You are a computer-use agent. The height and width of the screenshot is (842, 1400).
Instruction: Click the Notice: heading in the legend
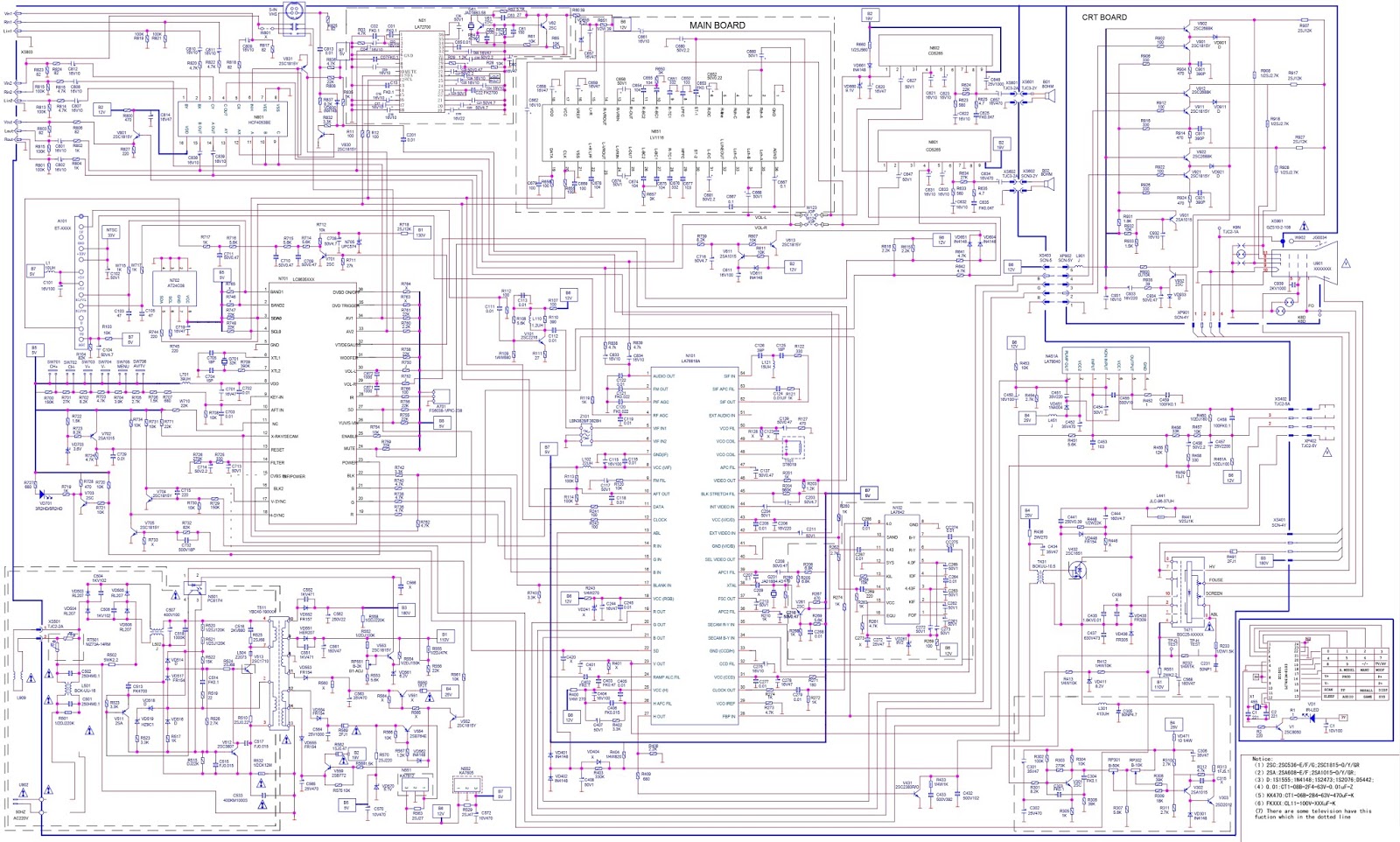1262,760
